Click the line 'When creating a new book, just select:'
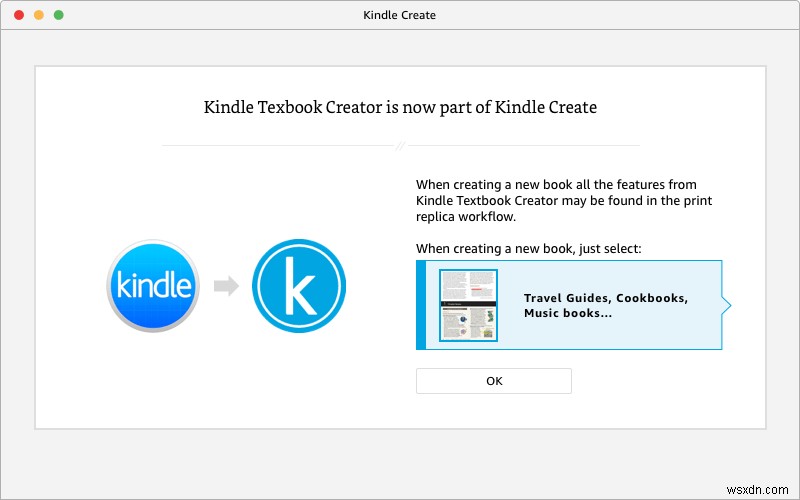The image size is (800, 500). [x=529, y=248]
